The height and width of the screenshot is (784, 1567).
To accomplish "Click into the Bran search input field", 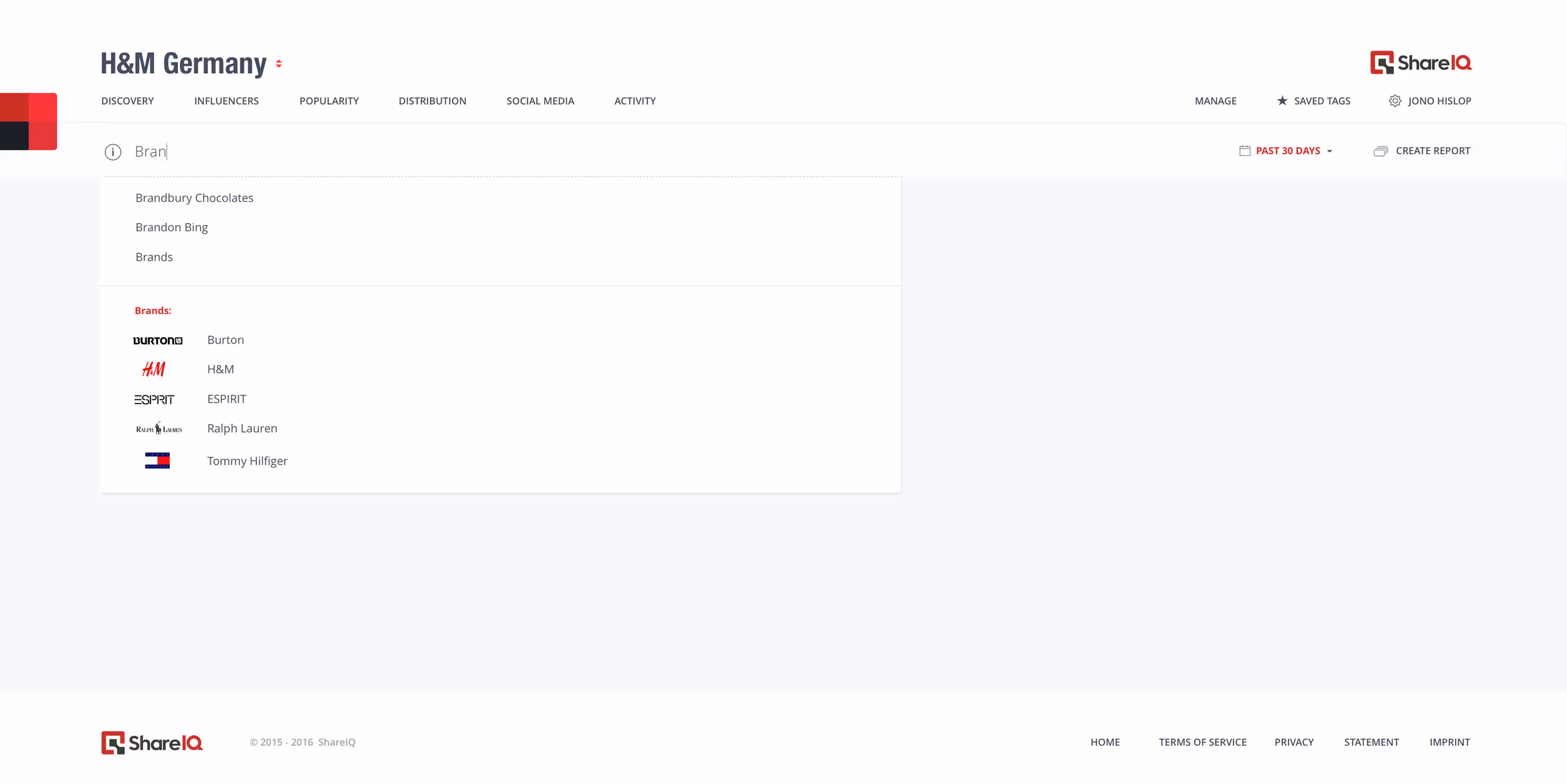I will (x=439, y=152).
